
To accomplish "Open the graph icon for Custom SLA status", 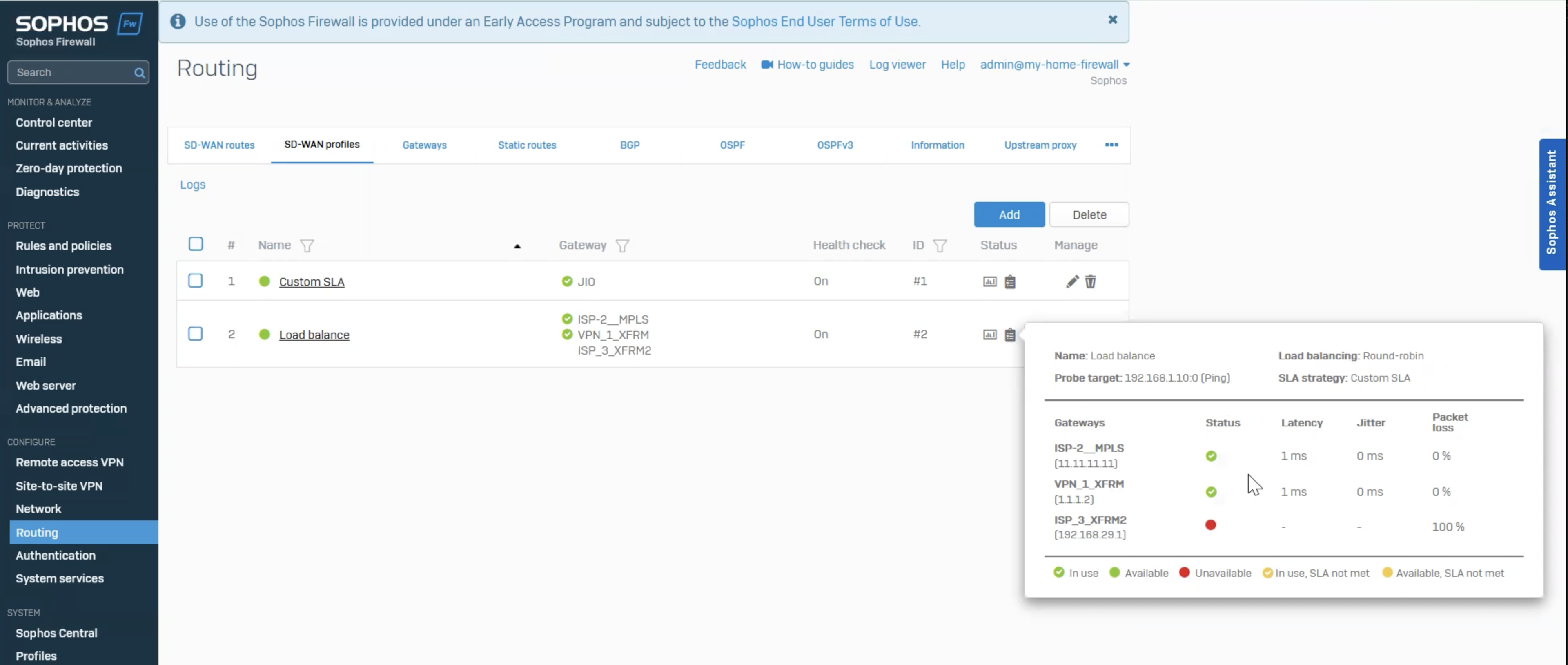I will click(990, 281).
